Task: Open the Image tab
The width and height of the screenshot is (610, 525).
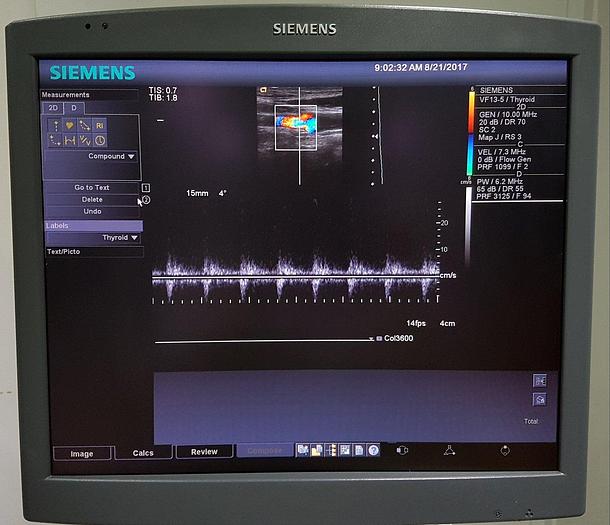Action: (x=82, y=454)
